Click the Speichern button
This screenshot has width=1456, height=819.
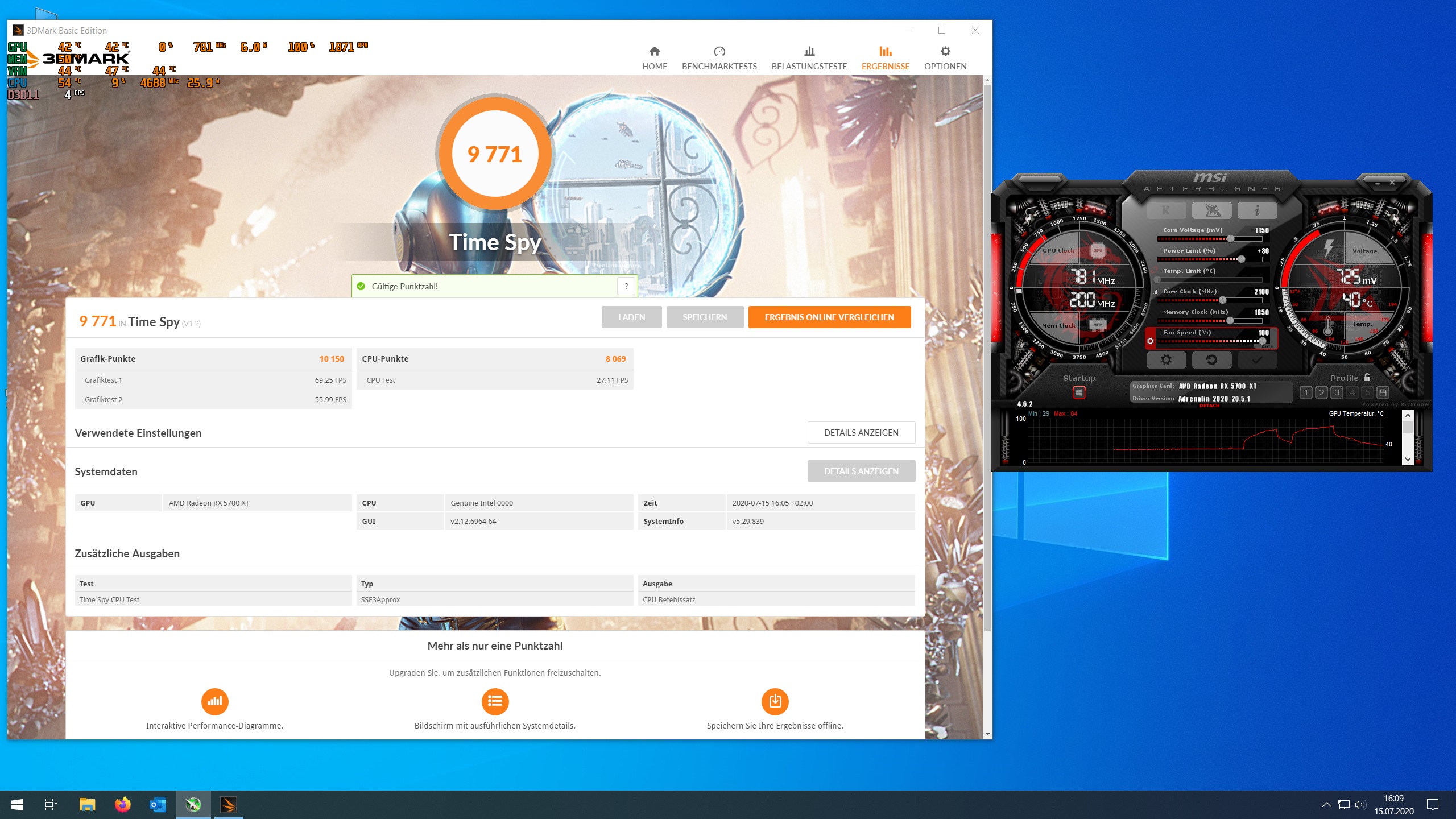(705, 317)
